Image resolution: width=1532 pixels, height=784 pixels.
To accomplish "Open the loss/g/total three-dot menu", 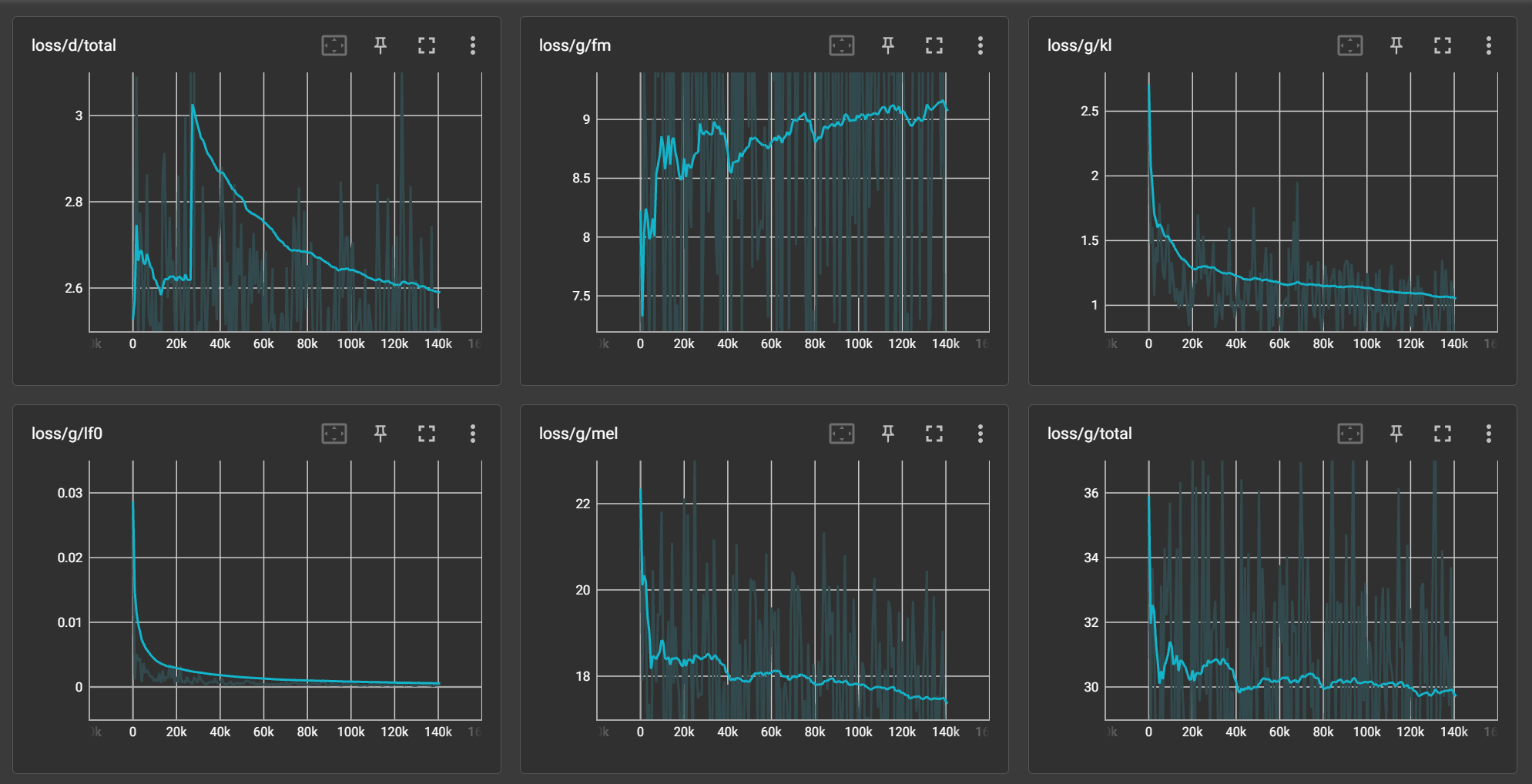I will 1489,434.
